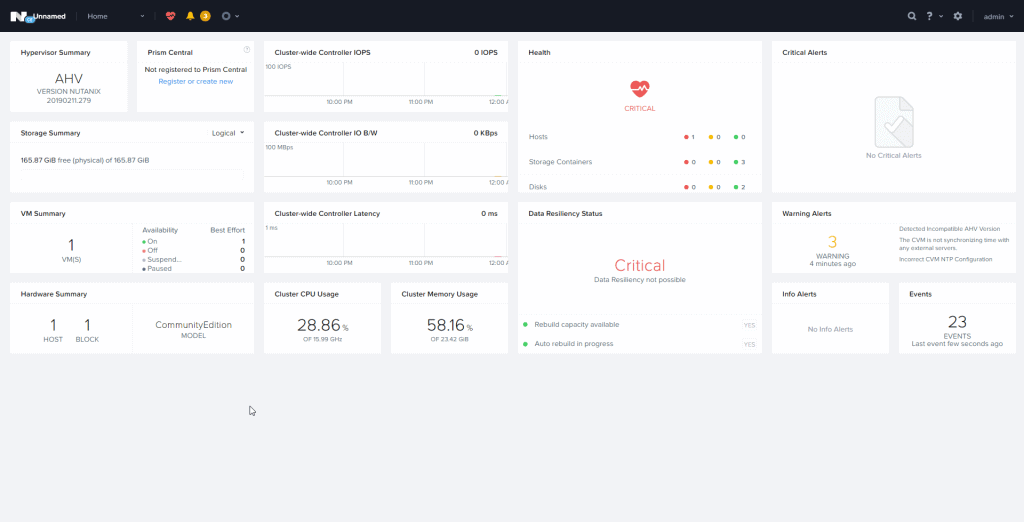Click the AHV hypervisor label

pos(69,78)
